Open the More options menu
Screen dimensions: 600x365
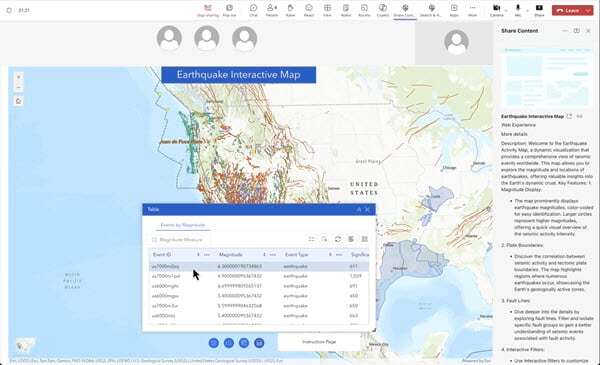pyautogui.click(x=473, y=10)
